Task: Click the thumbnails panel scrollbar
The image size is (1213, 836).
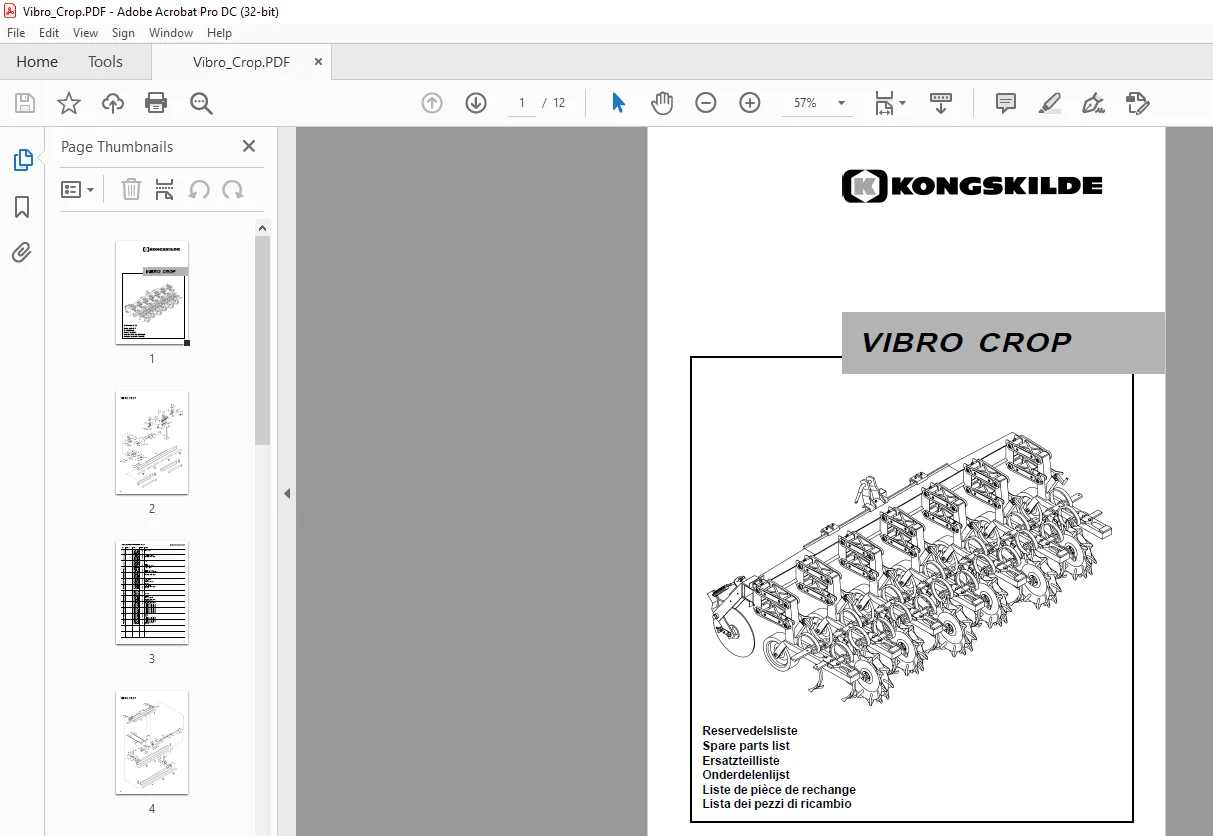Action: click(x=263, y=340)
